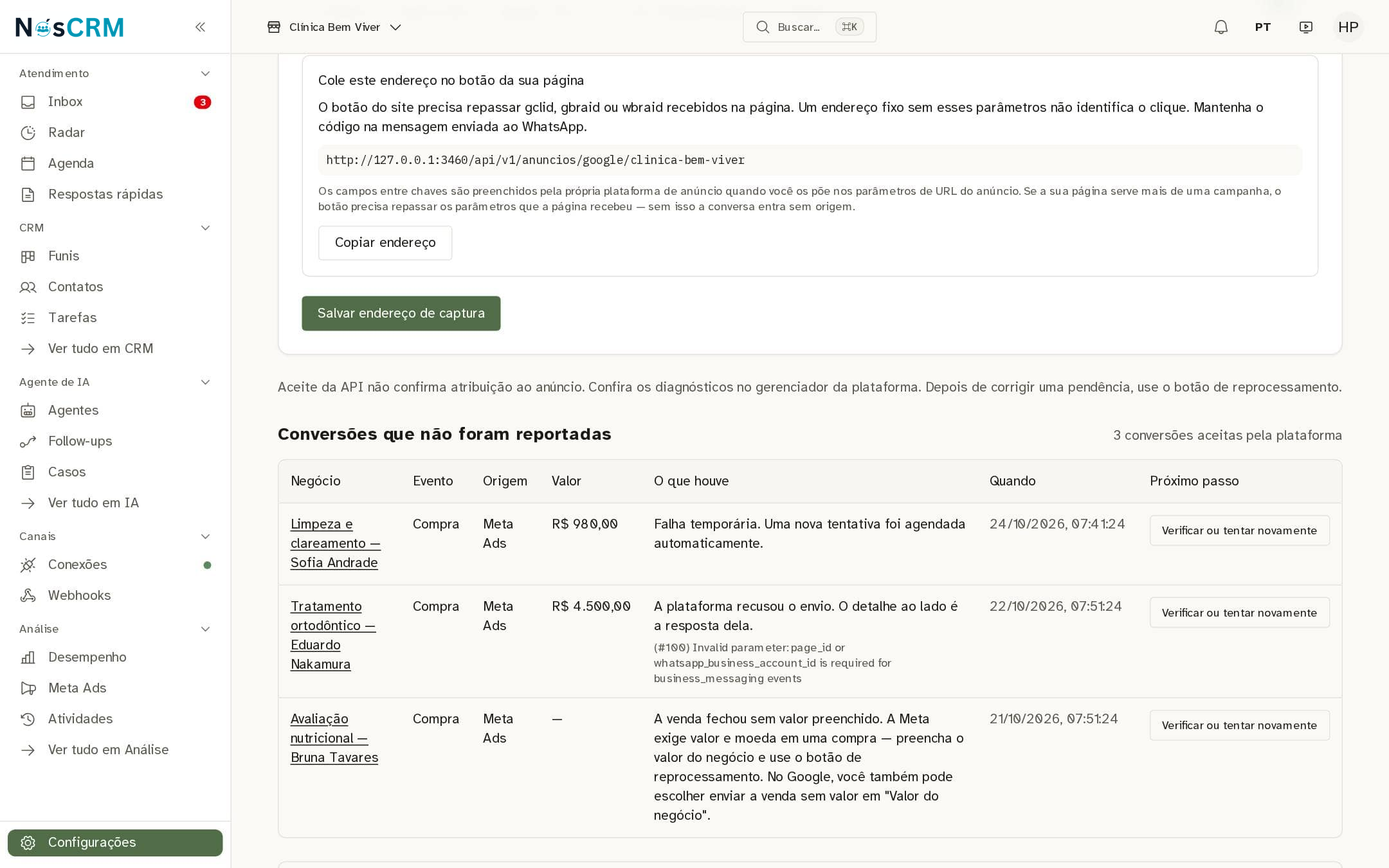Click Salvar endereço de captura
The image size is (1389, 868).
tap(401, 313)
